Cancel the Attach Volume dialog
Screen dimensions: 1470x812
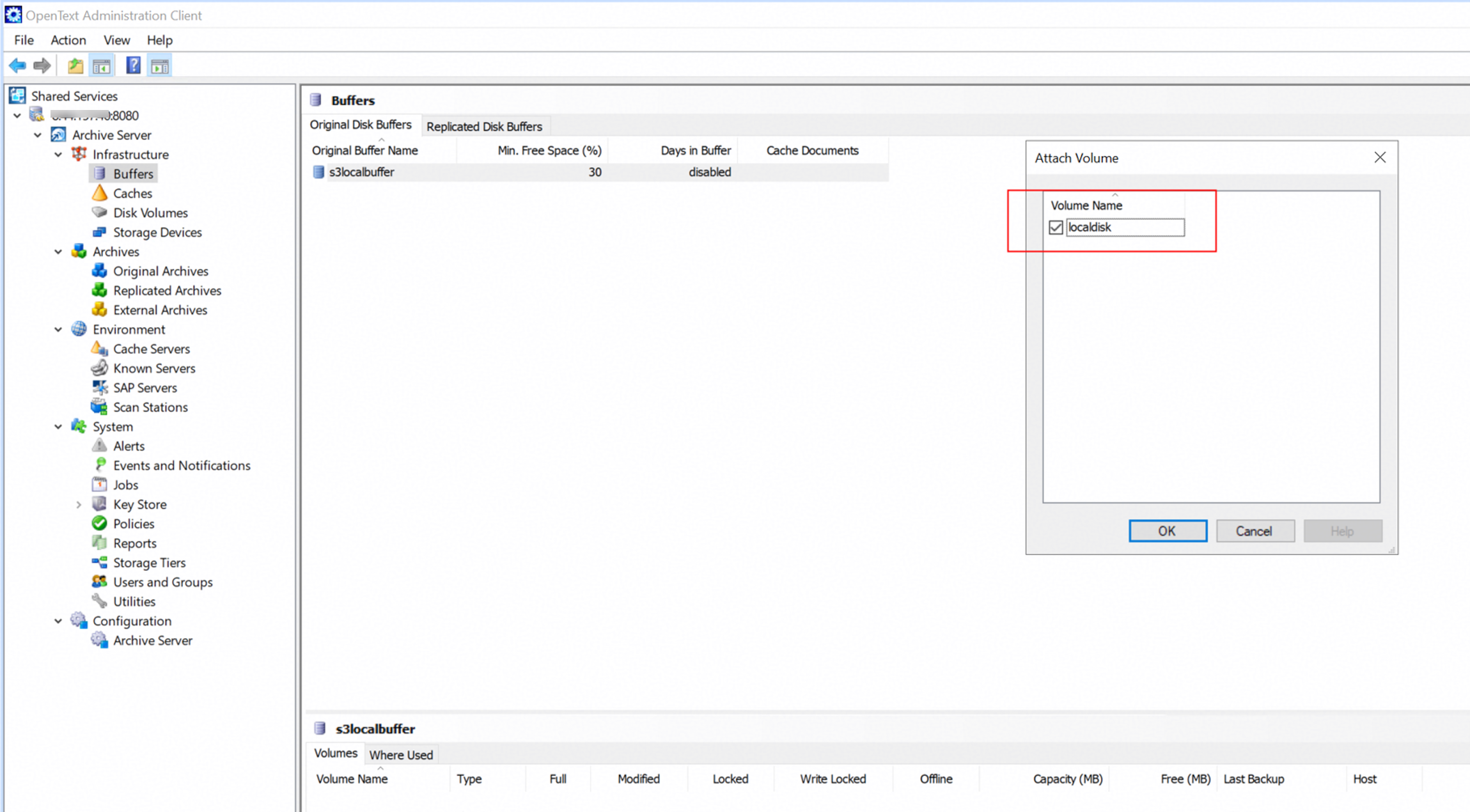(1255, 531)
